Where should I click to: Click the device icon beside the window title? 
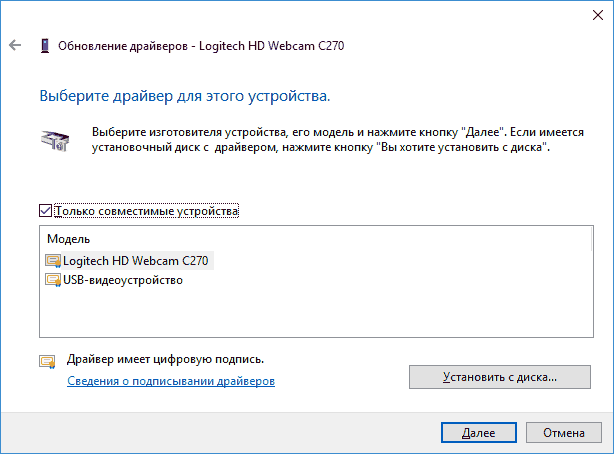tap(44, 46)
